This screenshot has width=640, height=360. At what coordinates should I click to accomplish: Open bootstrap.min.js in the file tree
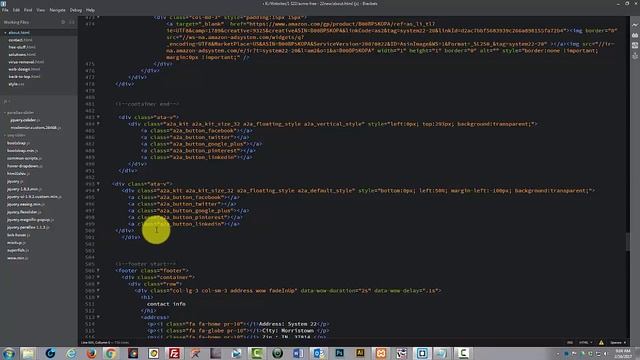[22, 151]
